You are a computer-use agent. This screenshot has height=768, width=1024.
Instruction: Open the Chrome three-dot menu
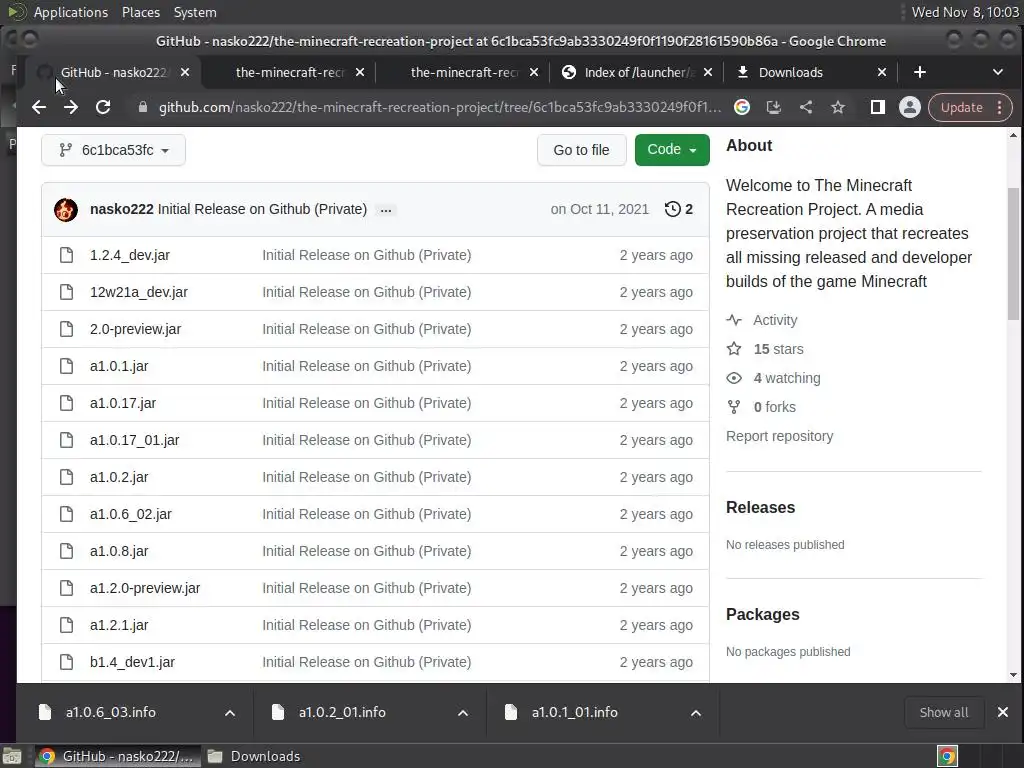(1000, 107)
